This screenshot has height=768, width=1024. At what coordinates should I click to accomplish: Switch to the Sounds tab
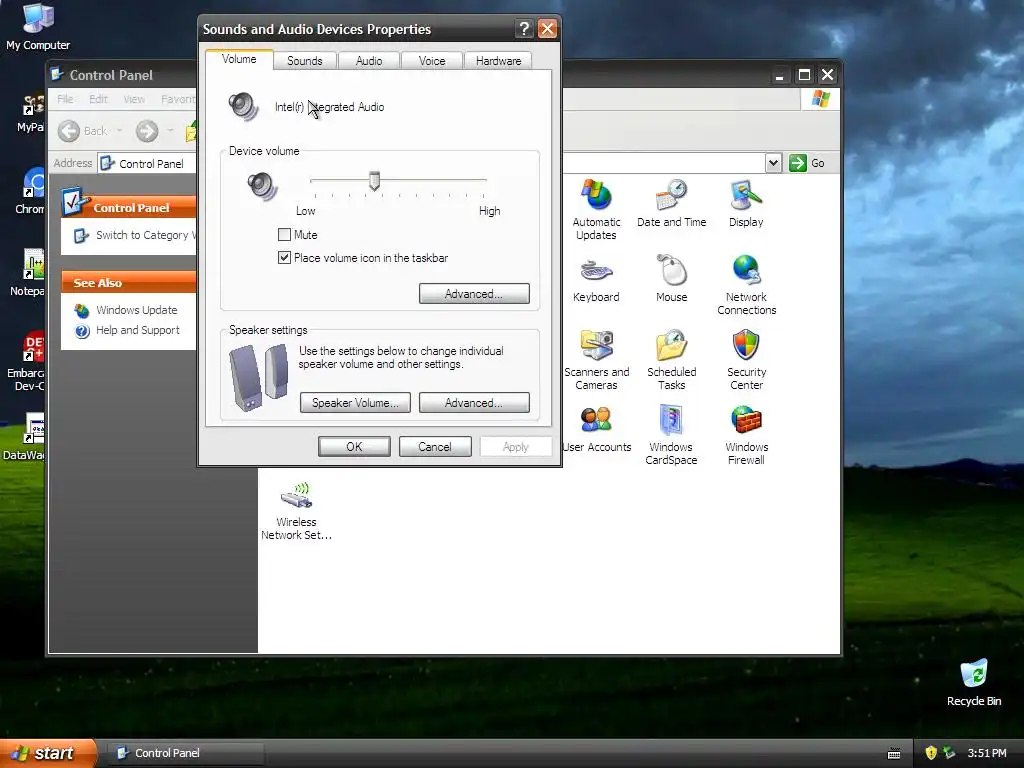(x=304, y=61)
